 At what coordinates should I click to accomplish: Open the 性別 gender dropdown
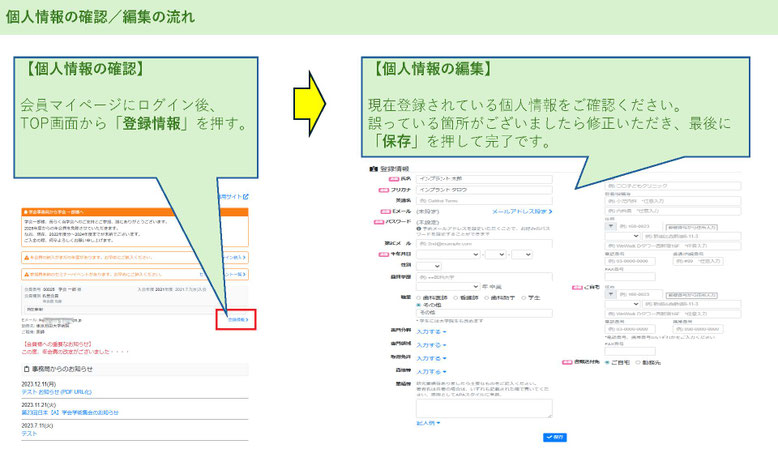point(429,266)
